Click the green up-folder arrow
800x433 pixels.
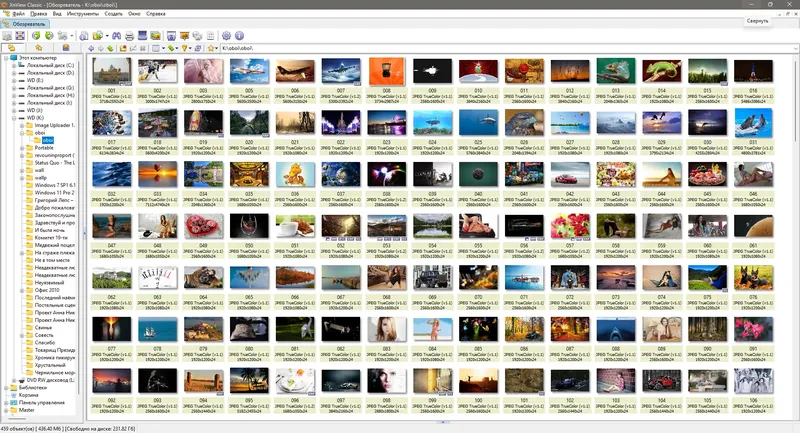[110, 48]
